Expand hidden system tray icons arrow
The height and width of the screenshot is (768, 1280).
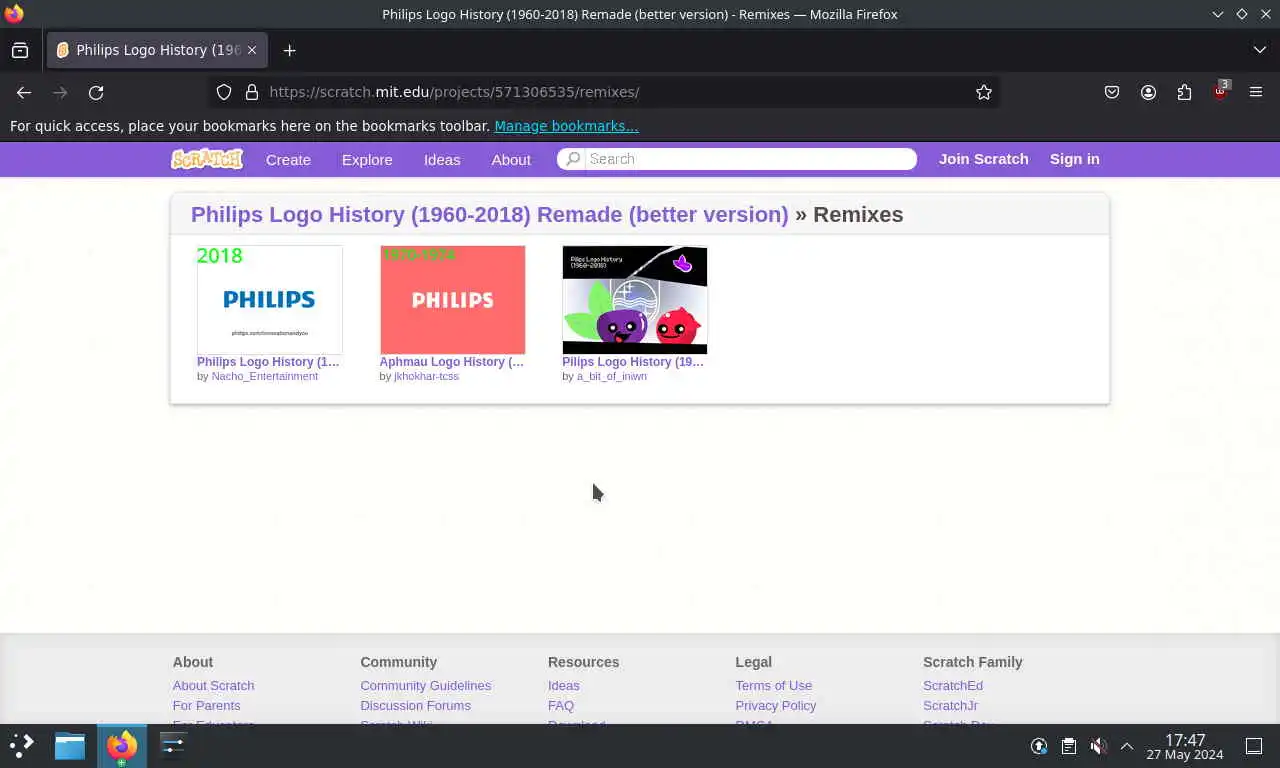(1127, 746)
